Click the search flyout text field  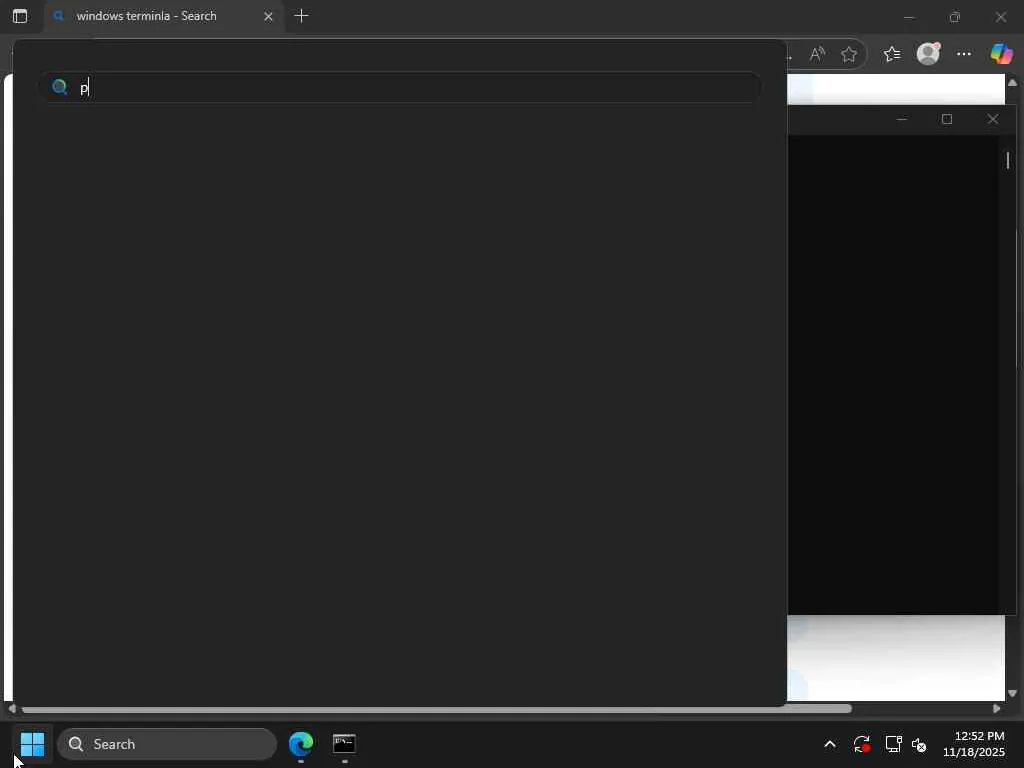click(x=400, y=87)
